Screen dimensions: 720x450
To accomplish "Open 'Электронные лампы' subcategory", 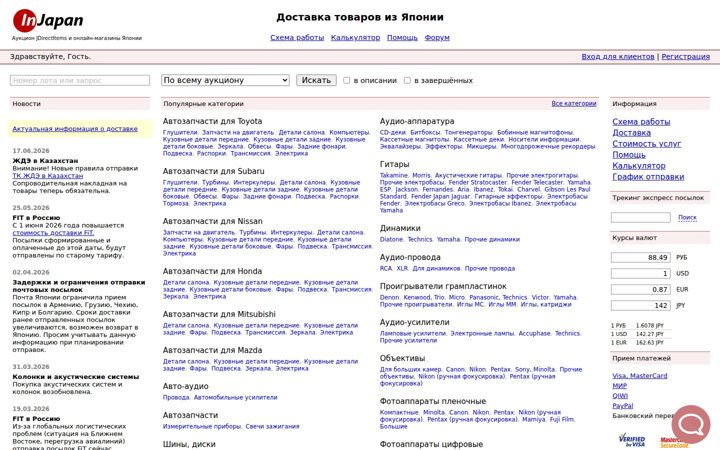I will pos(482,334).
